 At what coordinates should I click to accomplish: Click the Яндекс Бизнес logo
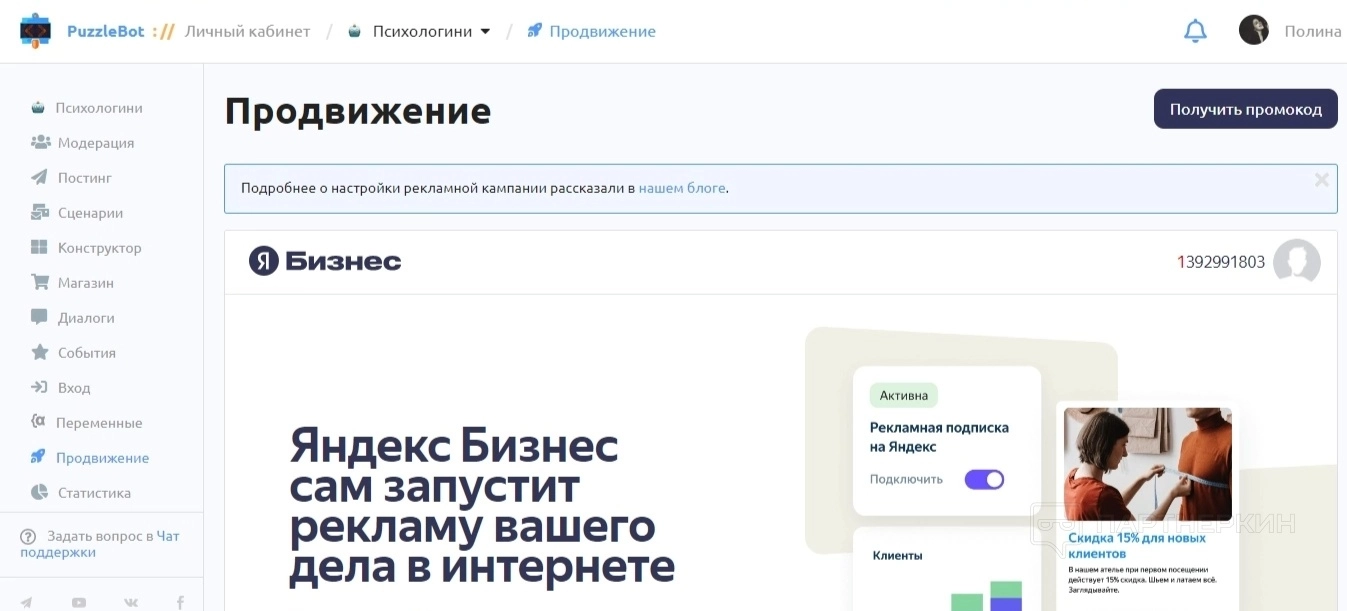pyautogui.click(x=325, y=262)
